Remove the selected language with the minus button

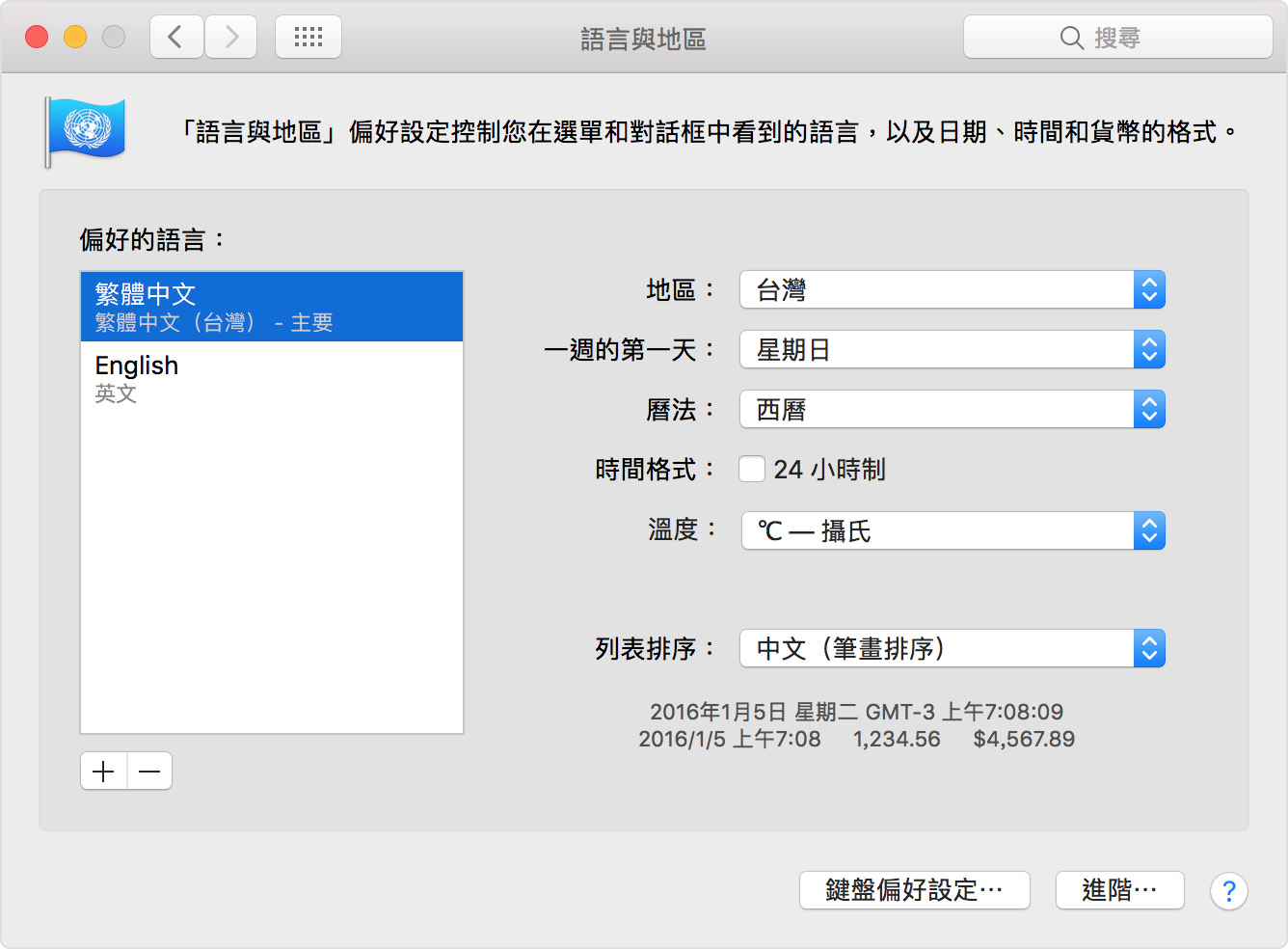[149, 772]
